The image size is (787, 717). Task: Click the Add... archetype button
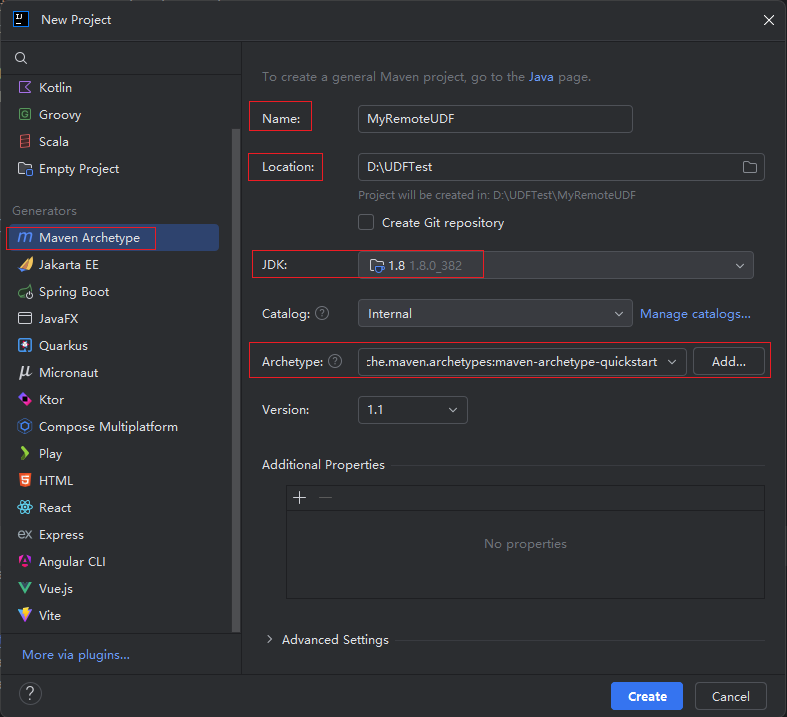[x=728, y=362]
